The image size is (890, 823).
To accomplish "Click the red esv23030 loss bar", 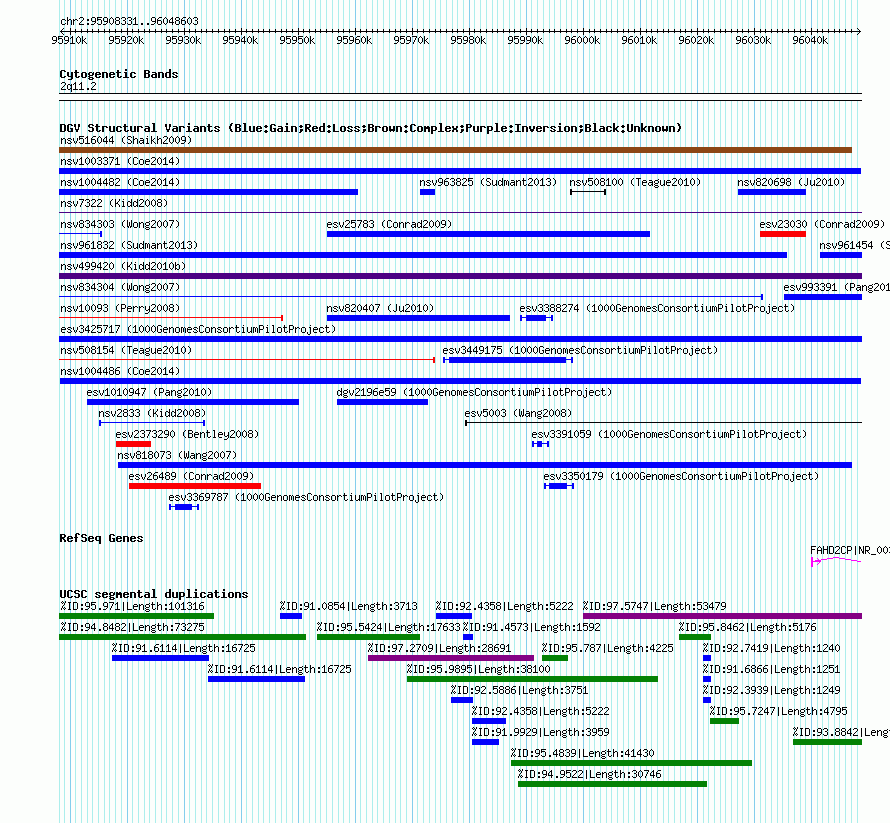I will [783, 234].
